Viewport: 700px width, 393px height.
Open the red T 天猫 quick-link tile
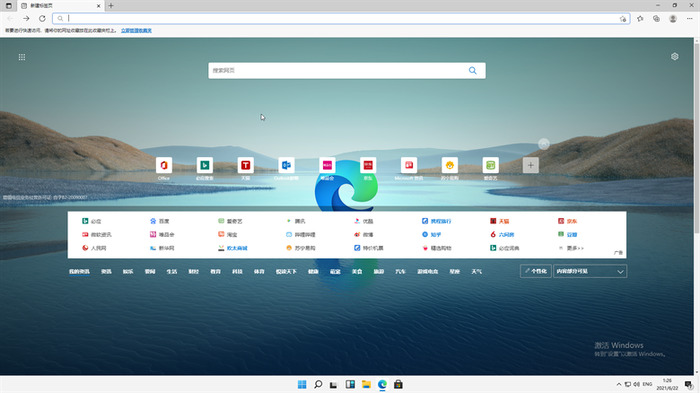click(x=246, y=165)
